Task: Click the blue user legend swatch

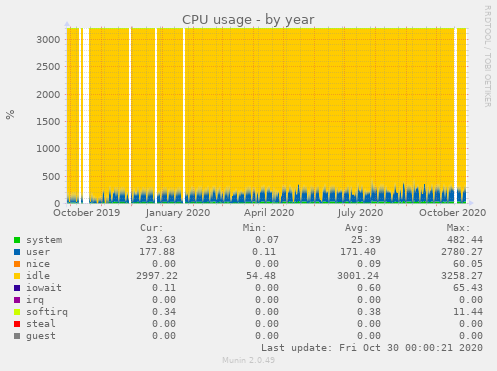Action: pos(17,252)
